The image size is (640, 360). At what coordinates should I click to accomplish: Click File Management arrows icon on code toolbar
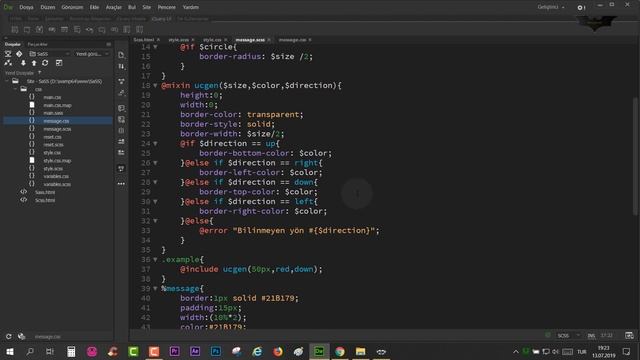tap(121, 67)
